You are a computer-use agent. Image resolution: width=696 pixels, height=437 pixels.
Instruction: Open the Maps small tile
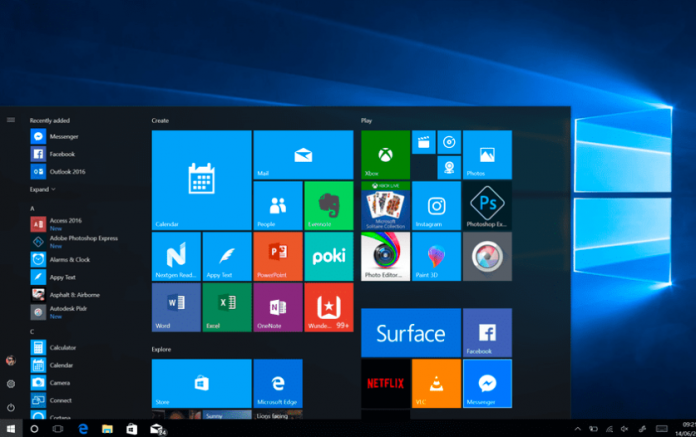[x=449, y=168]
